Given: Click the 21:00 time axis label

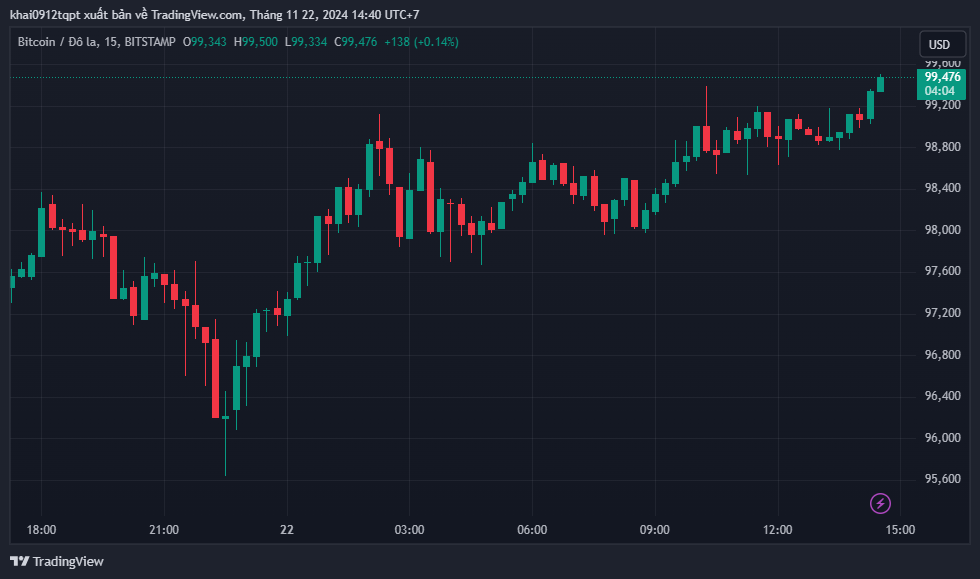Looking at the screenshot, I should (x=164, y=530).
